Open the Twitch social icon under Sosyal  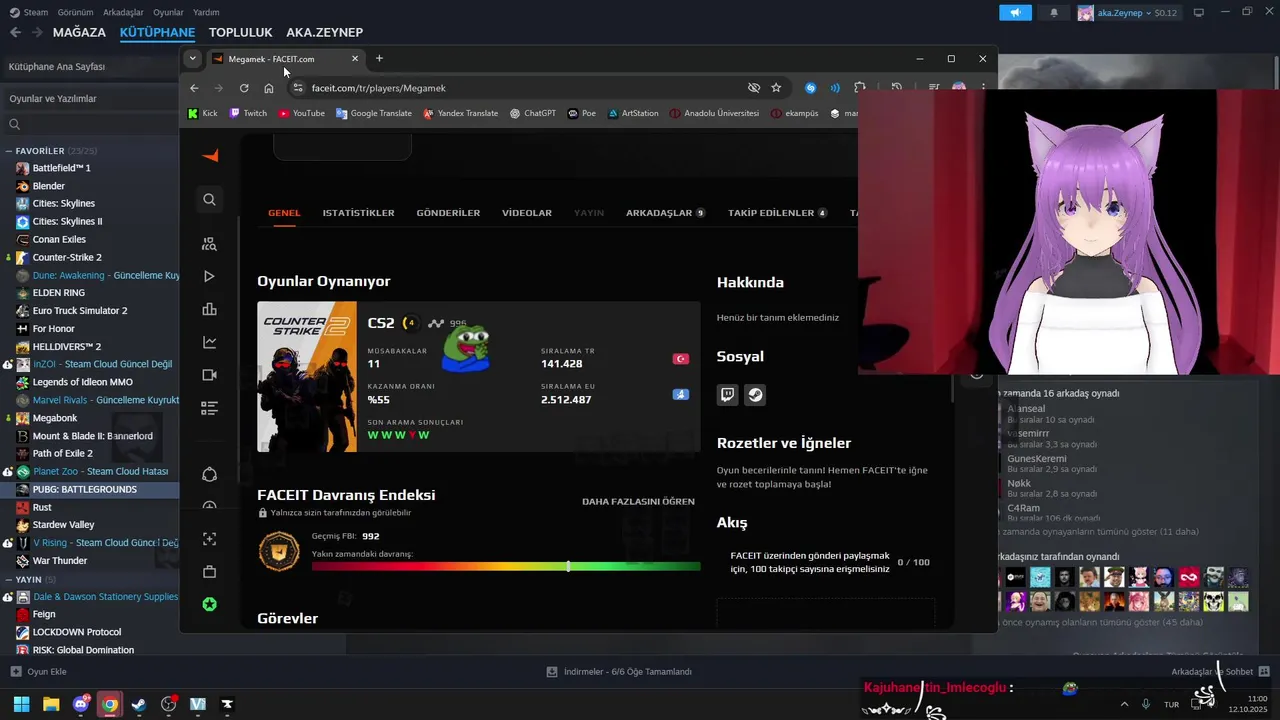click(727, 395)
